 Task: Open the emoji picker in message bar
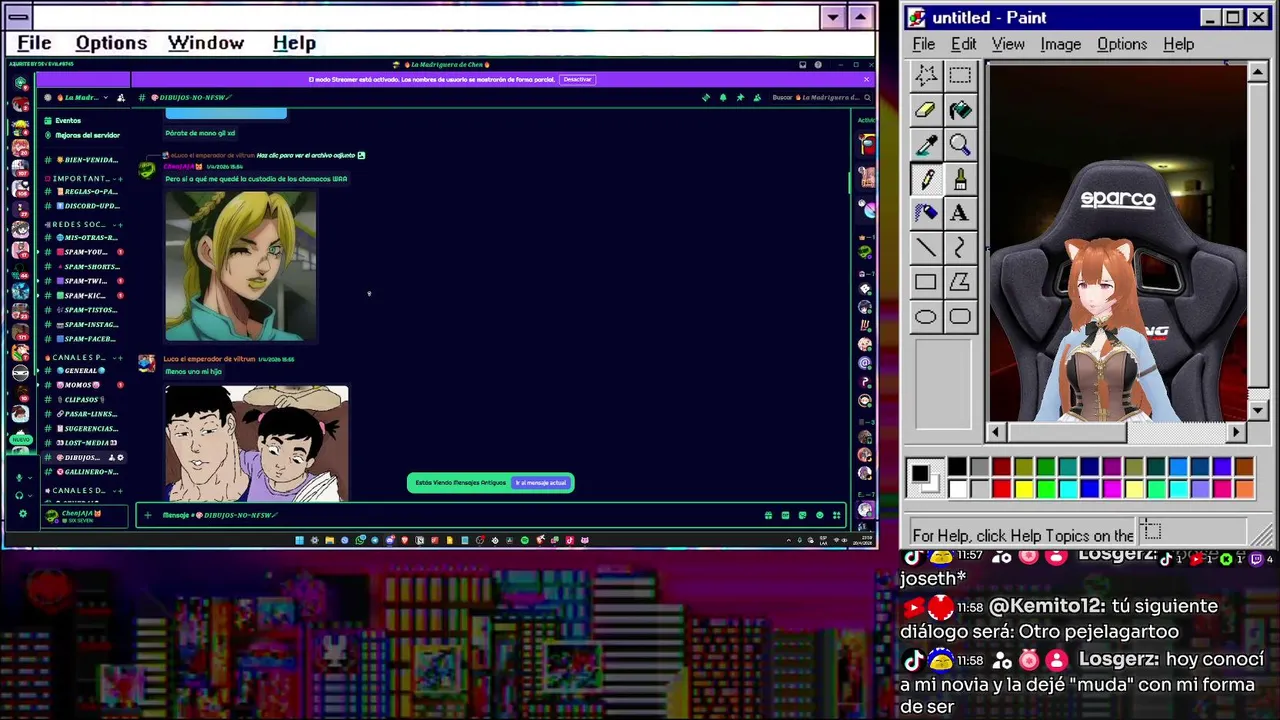click(819, 515)
